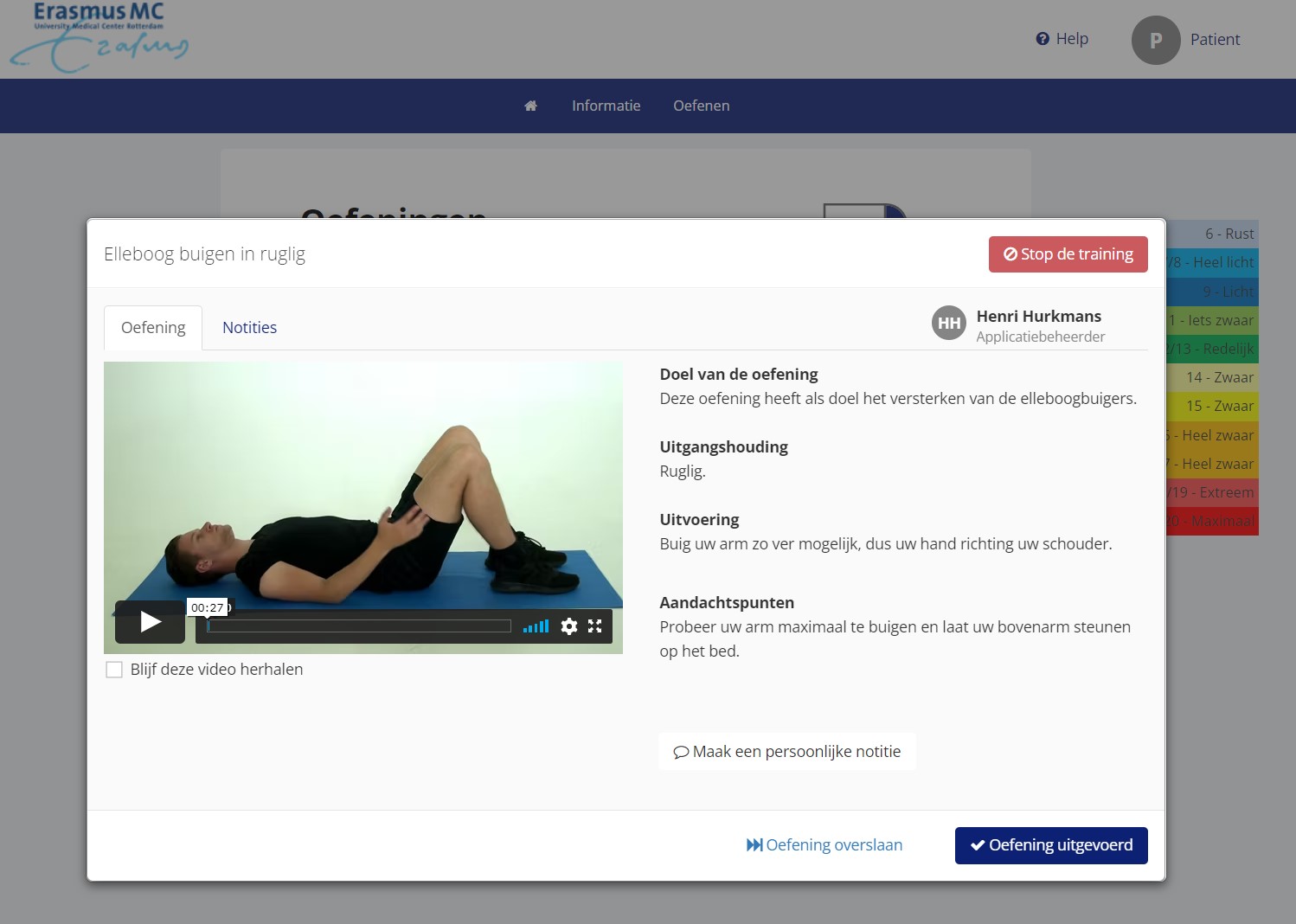Open the Informatie menu item
Screen dimensions: 1296x924
(606, 105)
